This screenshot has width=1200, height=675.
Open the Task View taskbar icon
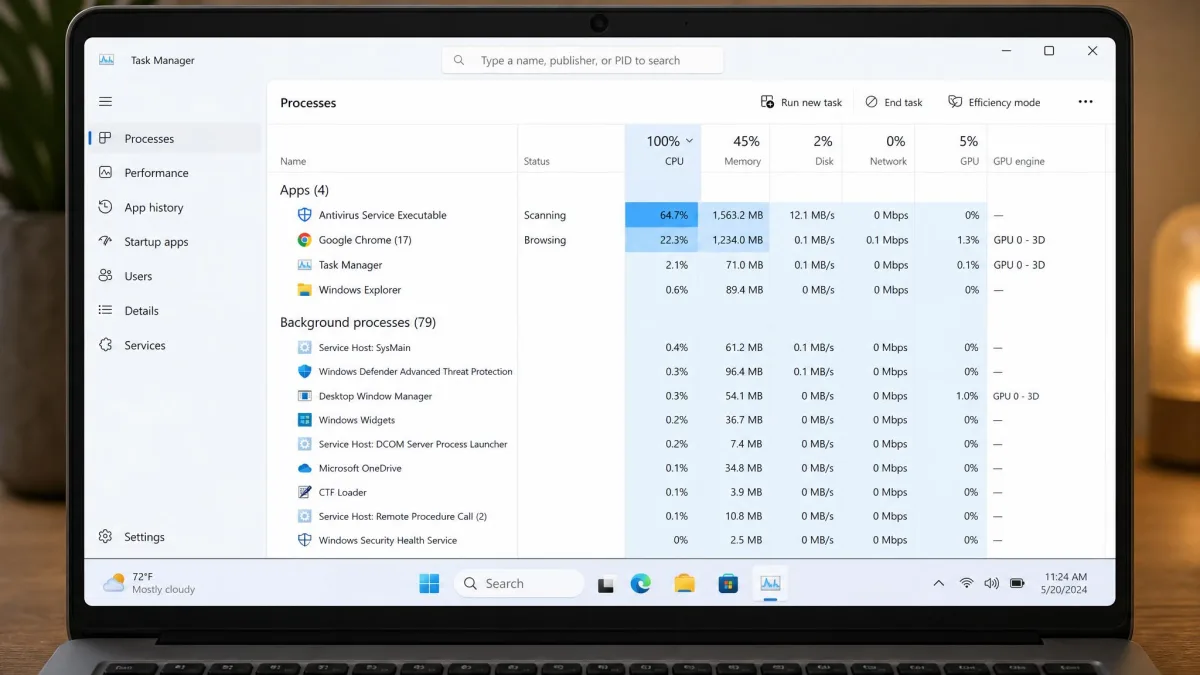(605, 585)
